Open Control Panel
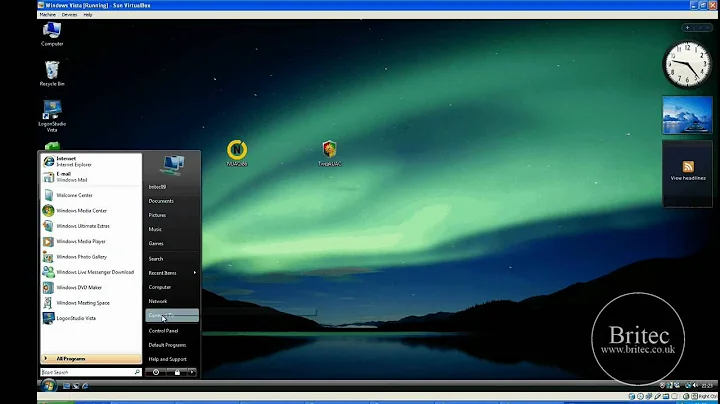 tap(172, 331)
